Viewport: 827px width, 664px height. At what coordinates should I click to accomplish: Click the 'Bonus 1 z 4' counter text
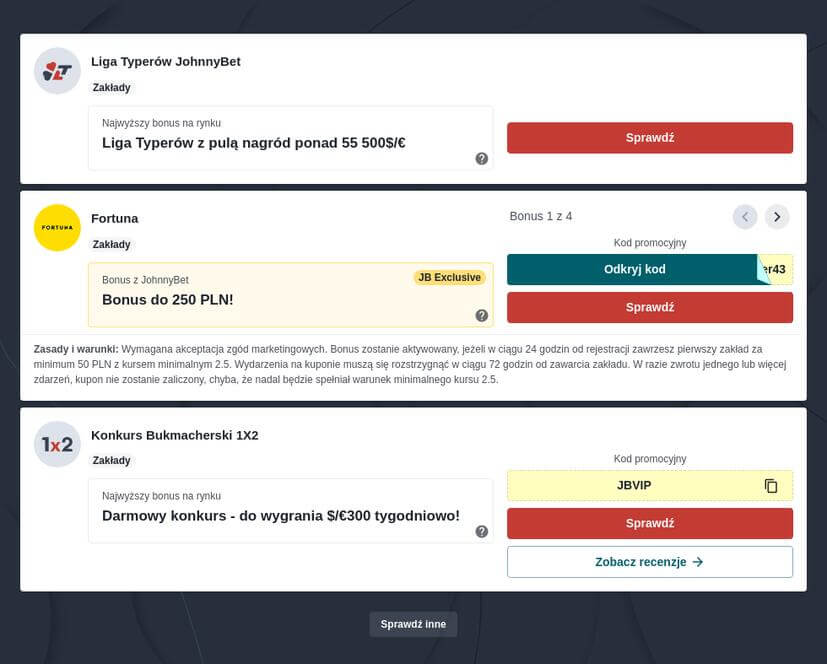[x=541, y=216]
